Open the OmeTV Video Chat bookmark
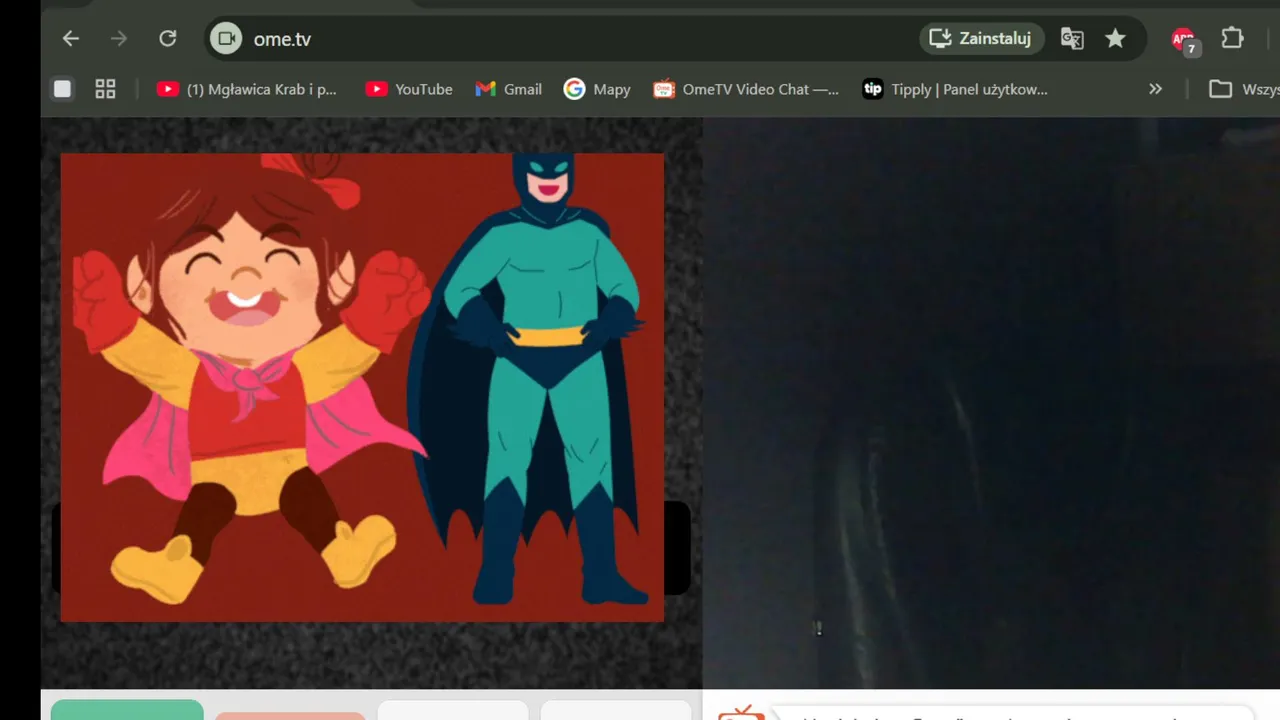Screen dimensions: 1280x720 (x=746, y=89)
